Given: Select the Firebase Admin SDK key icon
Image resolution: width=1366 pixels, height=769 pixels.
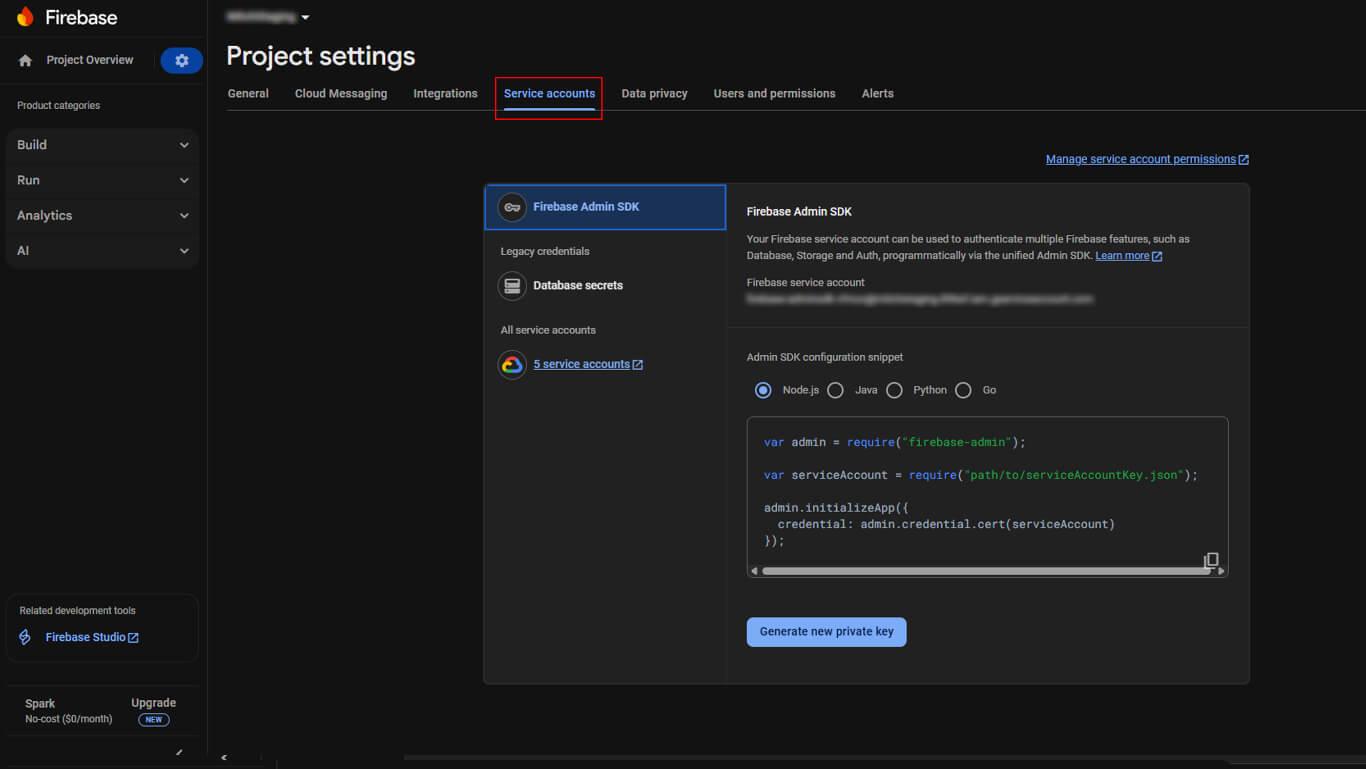Looking at the screenshot, I should (x=512, y=207).
